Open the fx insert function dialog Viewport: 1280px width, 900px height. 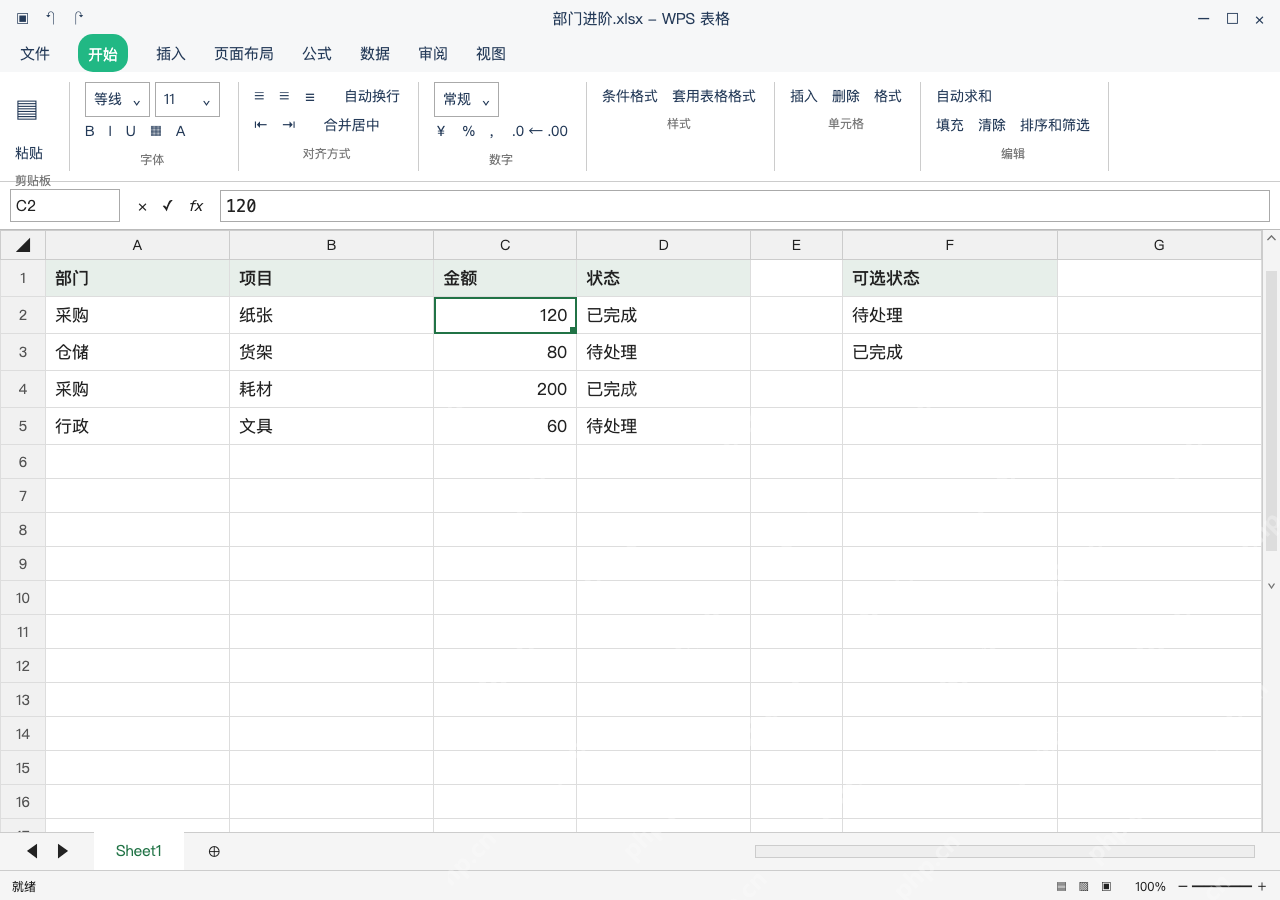pos(196,206)
